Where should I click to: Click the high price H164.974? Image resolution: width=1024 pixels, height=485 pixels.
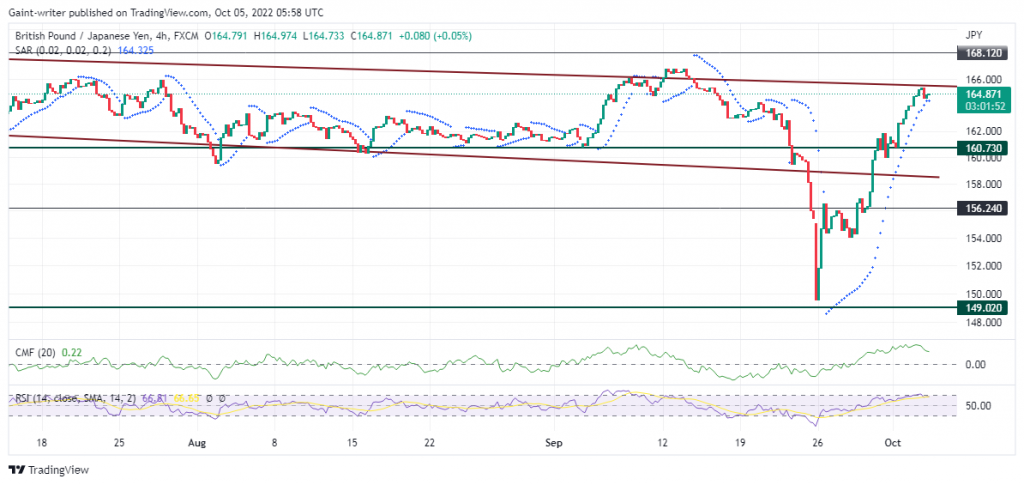click(275, 37)
